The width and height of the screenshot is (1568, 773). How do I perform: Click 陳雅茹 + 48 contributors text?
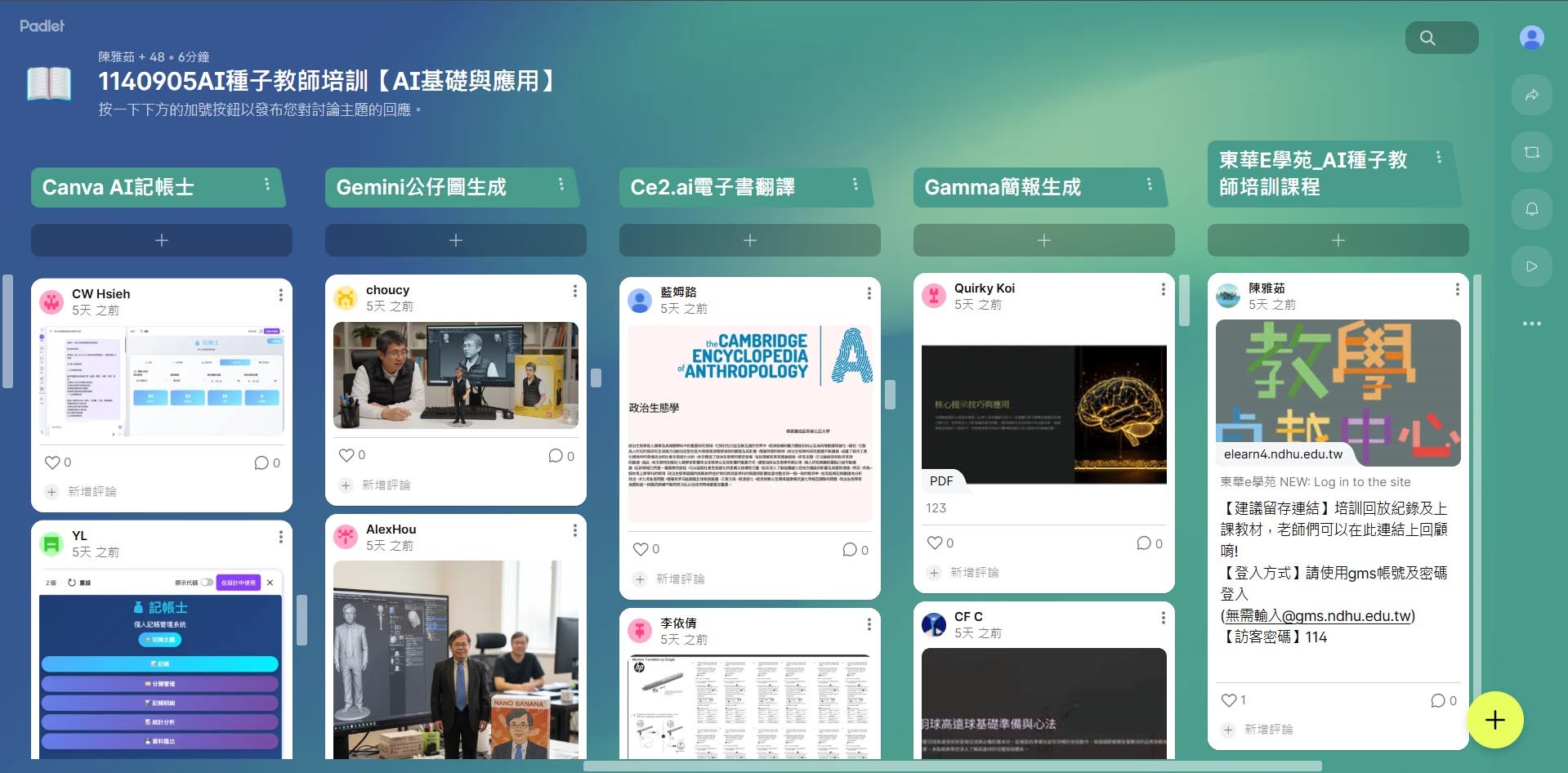click(132, 56)
